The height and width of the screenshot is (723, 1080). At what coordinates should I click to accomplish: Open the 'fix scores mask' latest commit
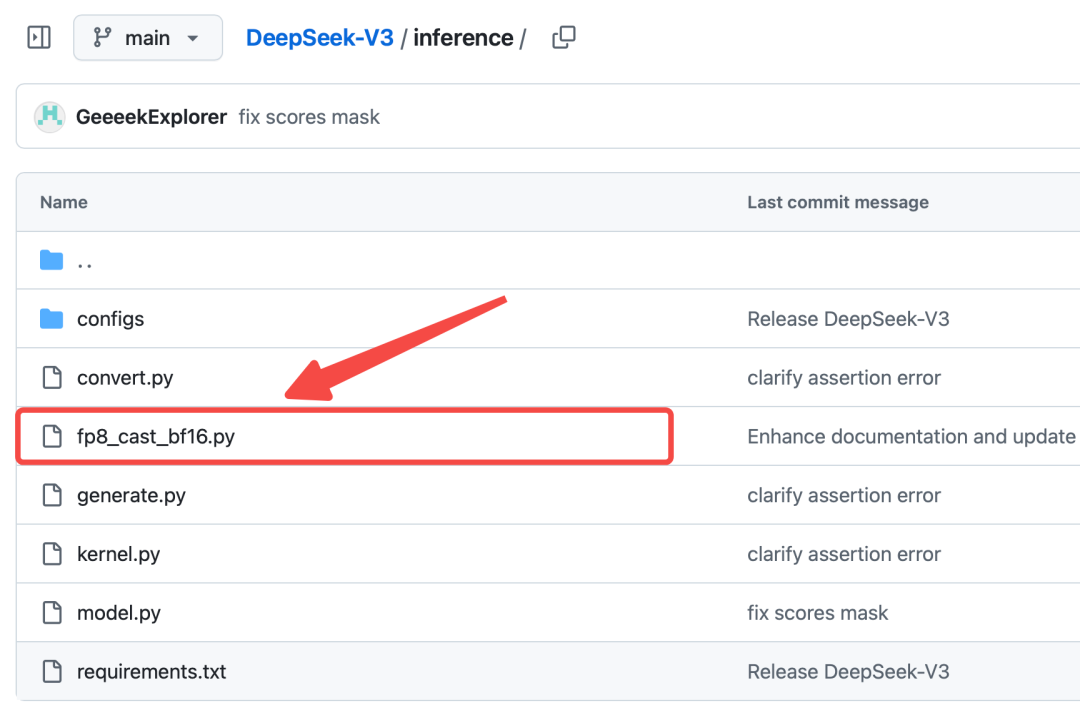pos(309,117)
